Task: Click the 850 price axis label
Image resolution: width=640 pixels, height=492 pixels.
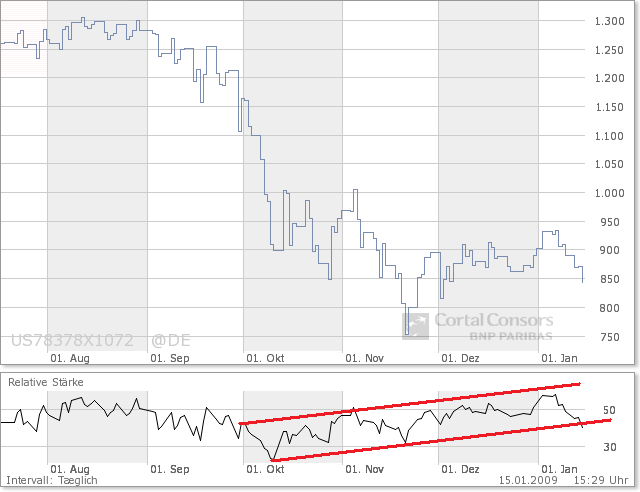Action: tap(609, 279)
